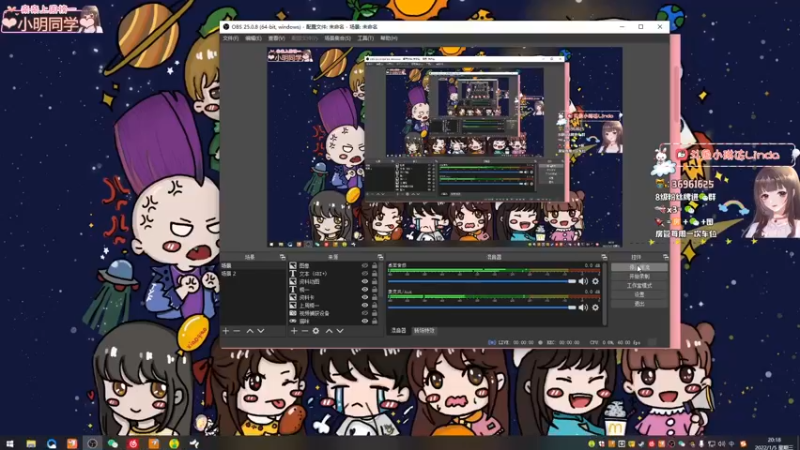Open desktop audio settings gear

(595, 281)
